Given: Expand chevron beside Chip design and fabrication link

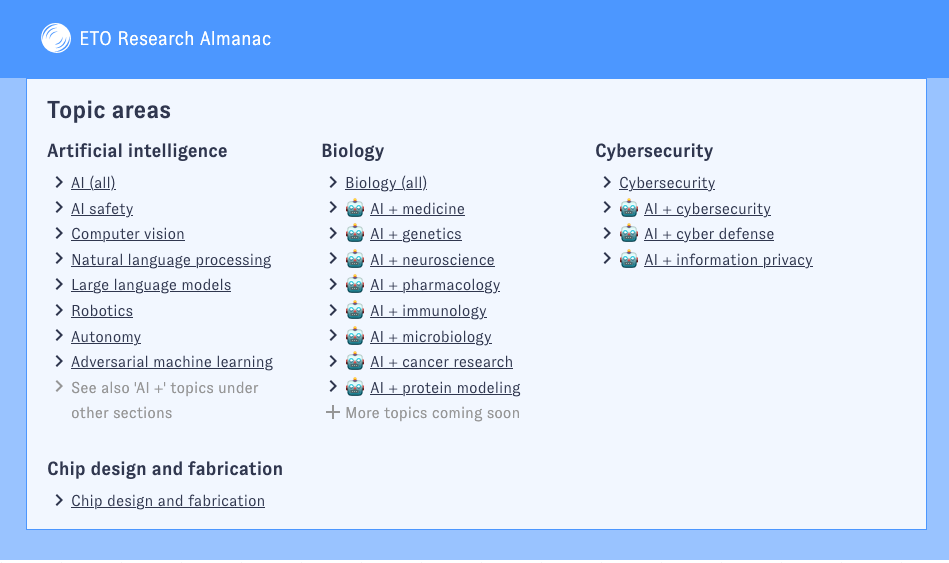Looking at the screenshot, I should click(59, 500).
